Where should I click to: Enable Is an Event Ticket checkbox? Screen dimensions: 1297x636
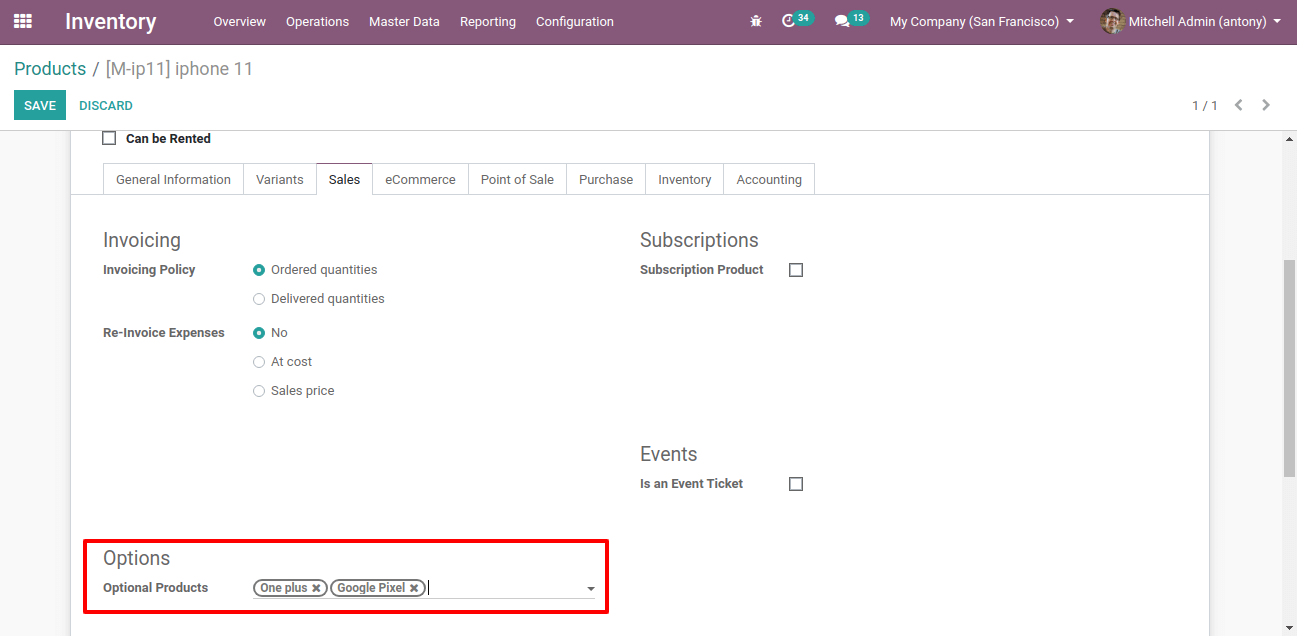796,484
